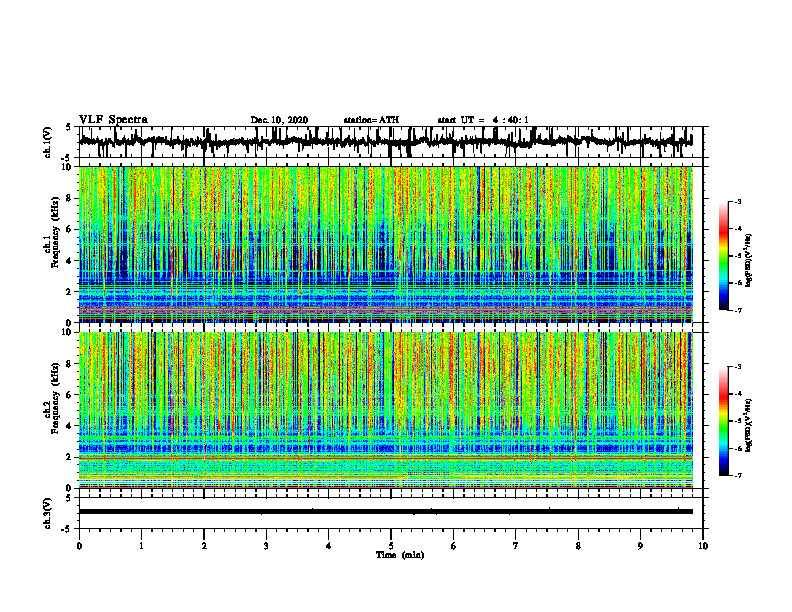The height and width of the screenshot is (612, 792).
Task: Click time axis tick label '9'
Action: click(640, 546)
